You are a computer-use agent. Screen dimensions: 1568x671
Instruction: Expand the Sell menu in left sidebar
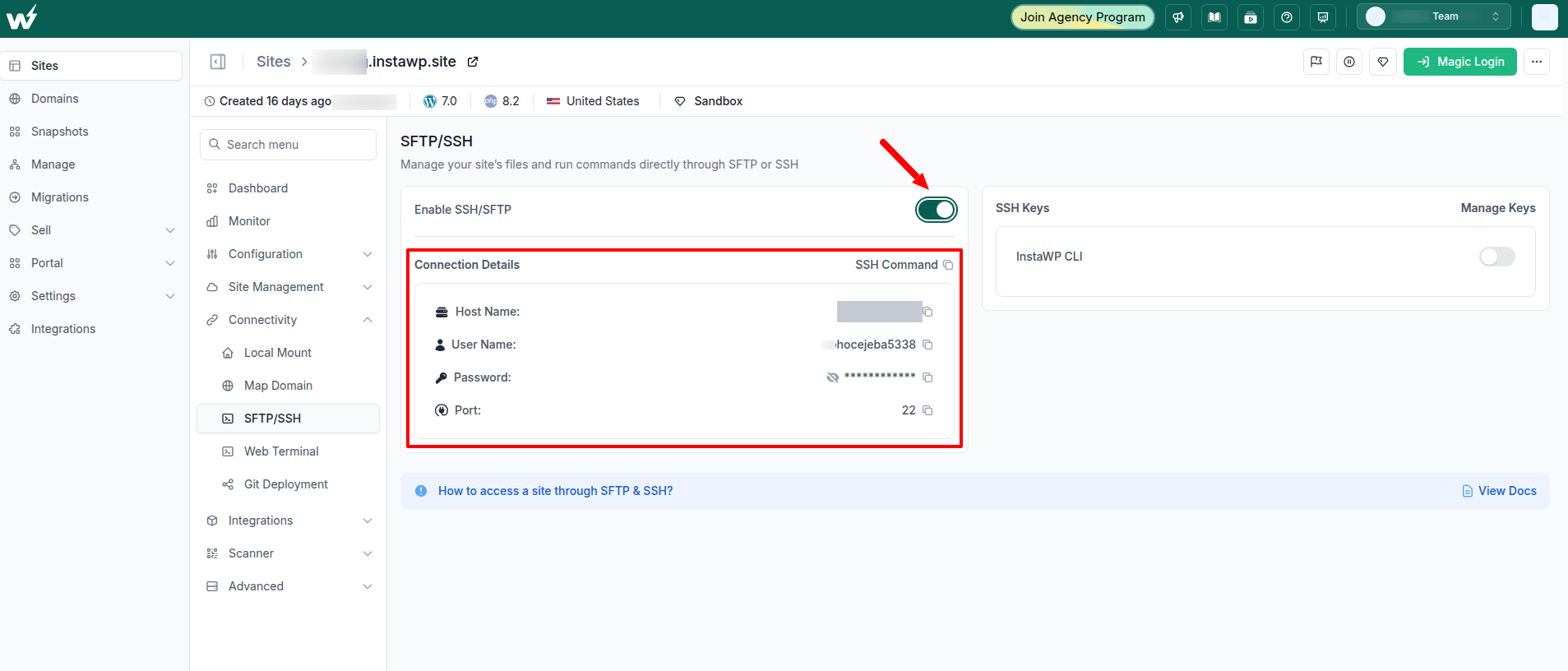click(91, 230)
